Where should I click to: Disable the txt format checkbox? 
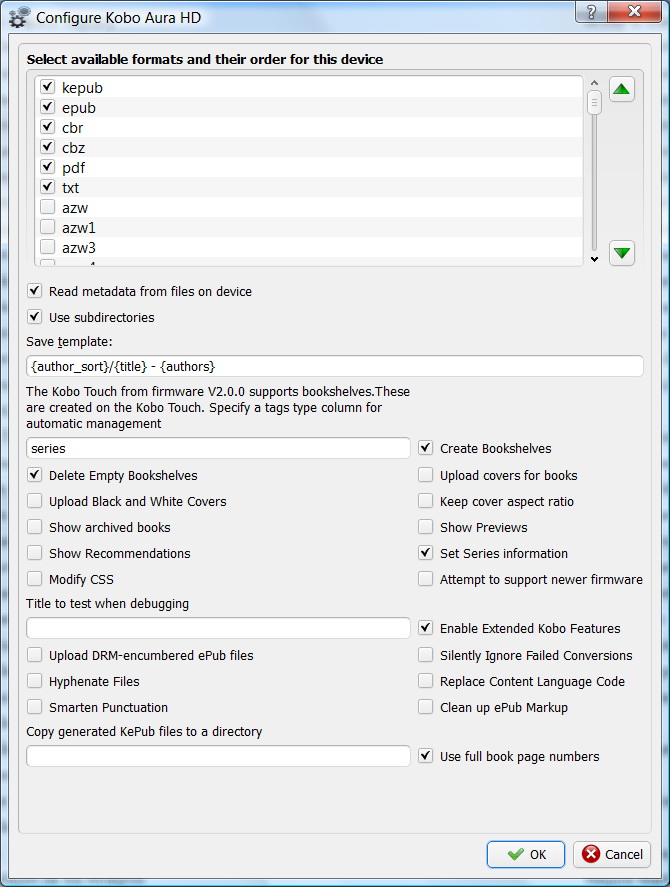click(48, 187)
